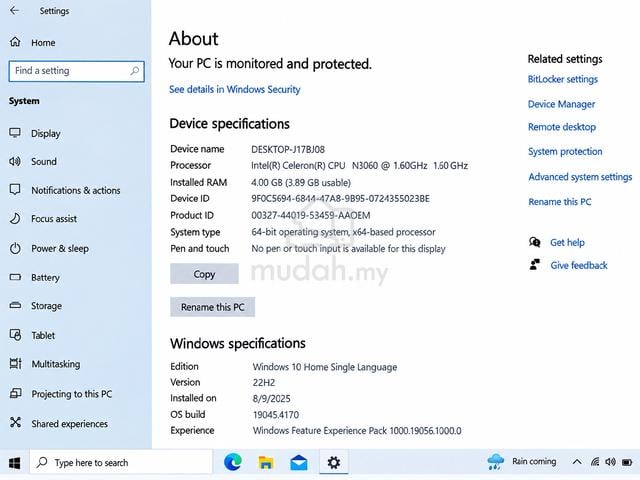The height and width of the screenshot is (480, 640).
Task: Click the Settings gear on taskbar
Action: (333, 462)
